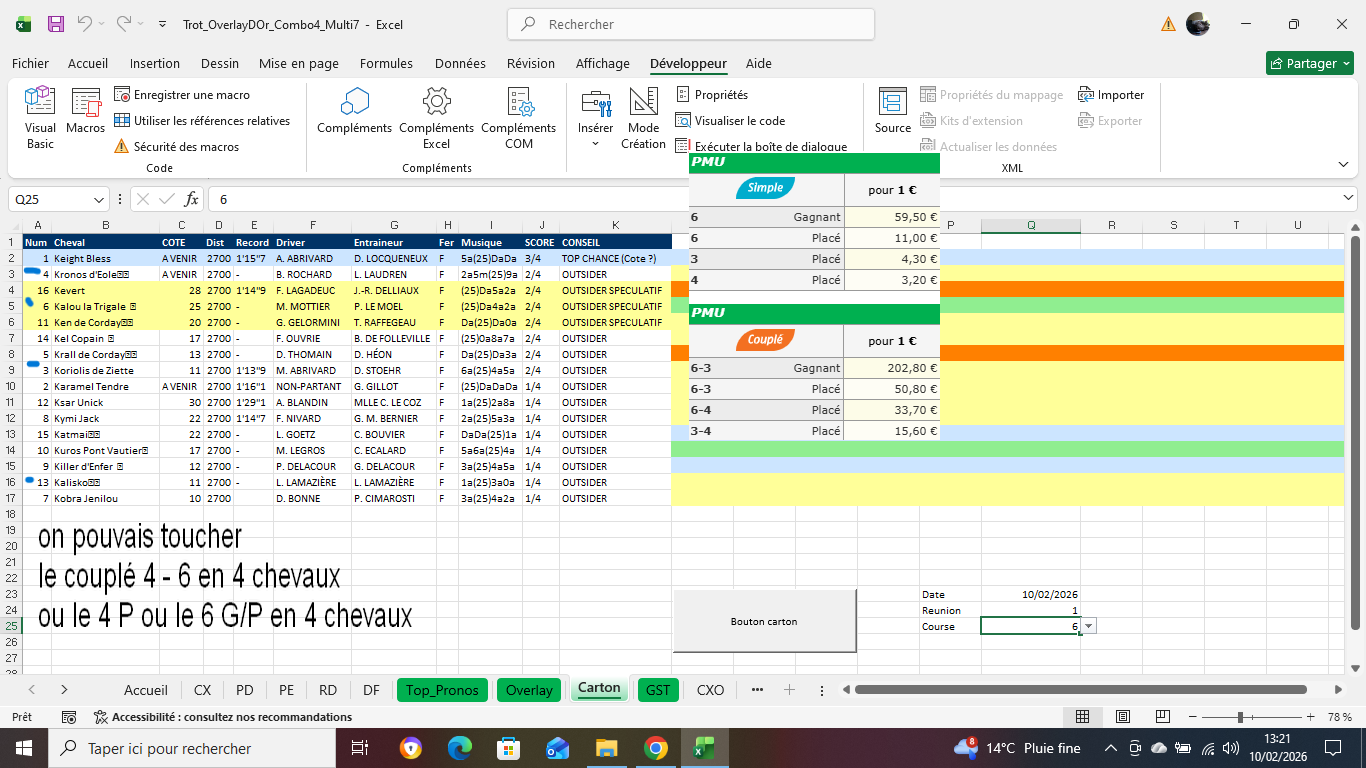Open File Explorer from the taskbar
This screenshot has width=1366, height=768.
coord(607,748)
